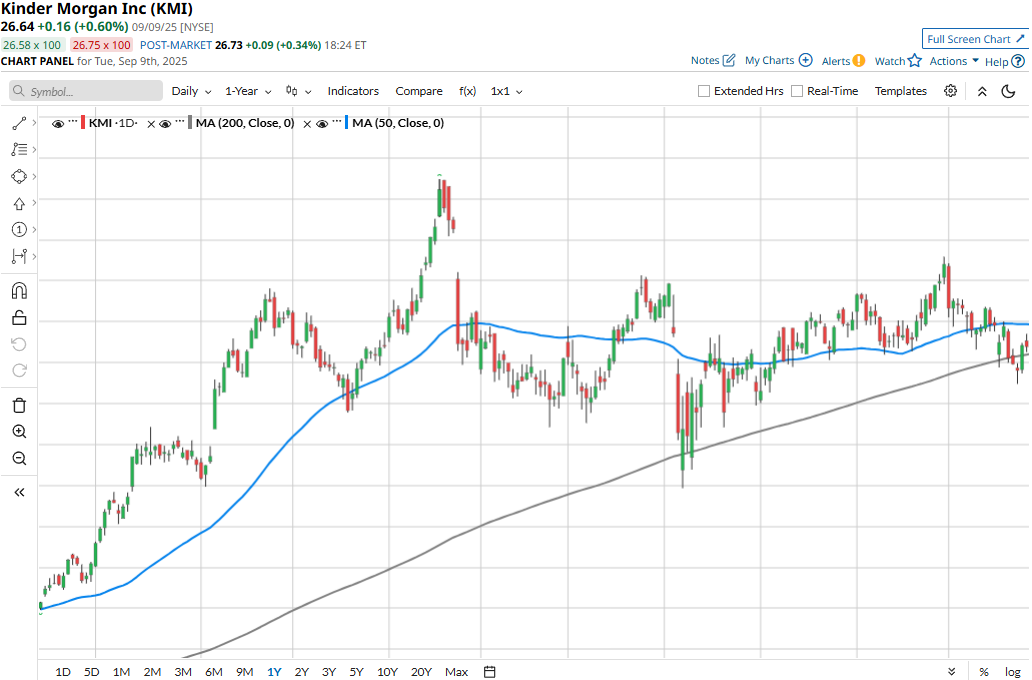1032x680 pixels.
Task: Switch to dark mode moon icon
Action: tap(1008, 92)
